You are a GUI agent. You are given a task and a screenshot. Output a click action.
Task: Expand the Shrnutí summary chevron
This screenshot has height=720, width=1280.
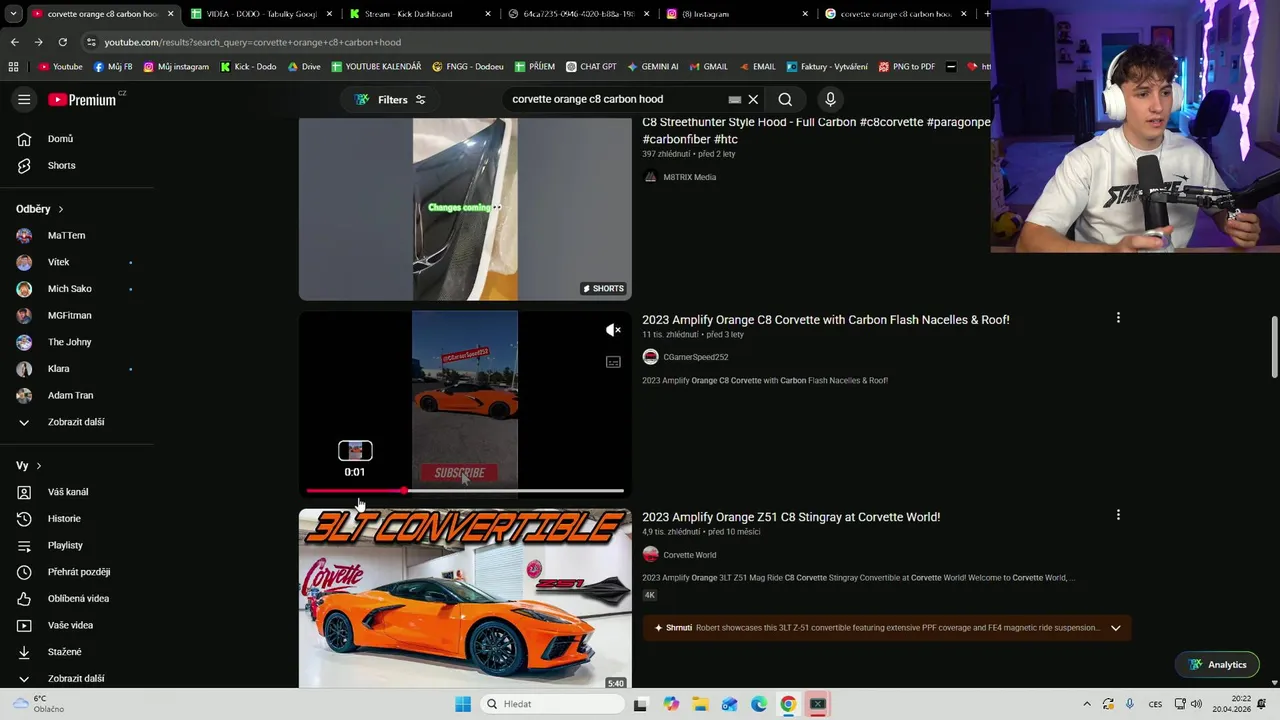[x=1115, y=628]
